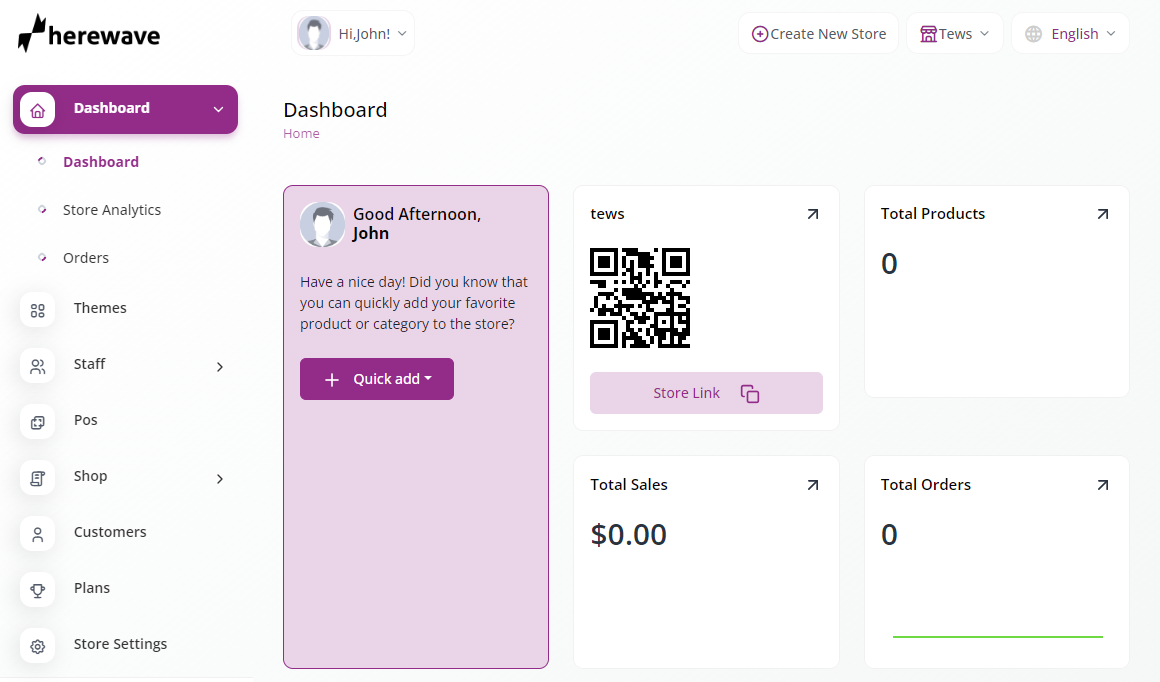Open Total Products arrow icon
Screen dimensions: 1160x682
click(1102, 214)
